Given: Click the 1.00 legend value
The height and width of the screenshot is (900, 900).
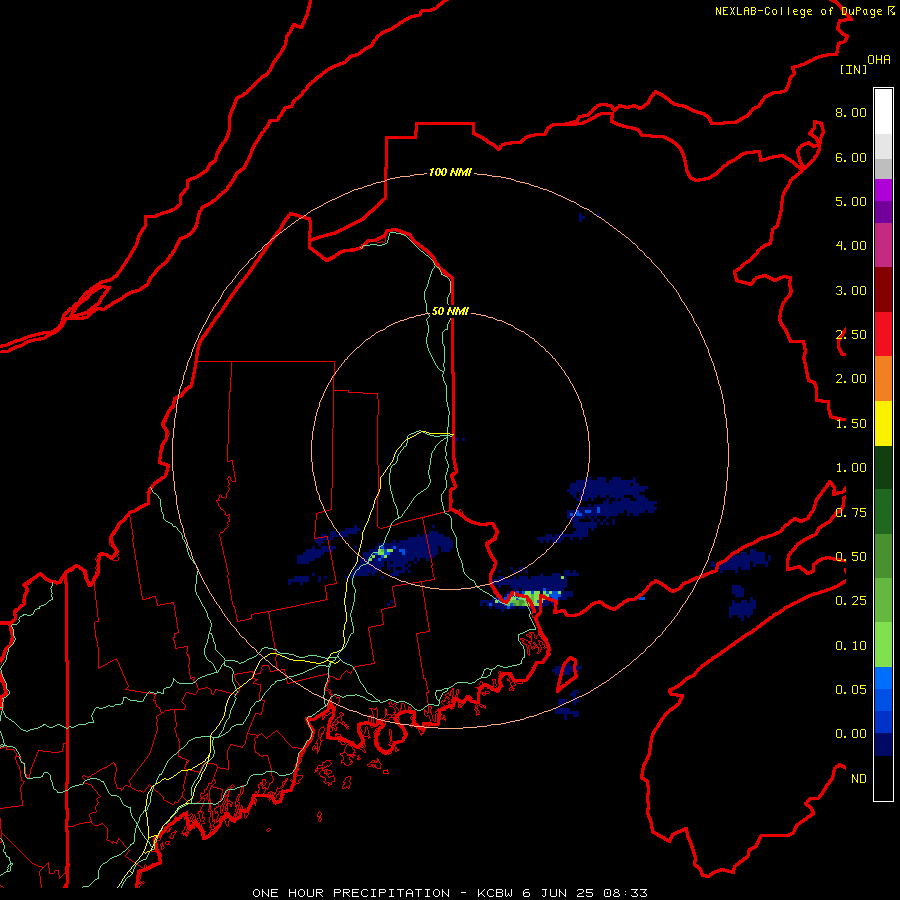Looking at the screenshot, I should point(851,468).
